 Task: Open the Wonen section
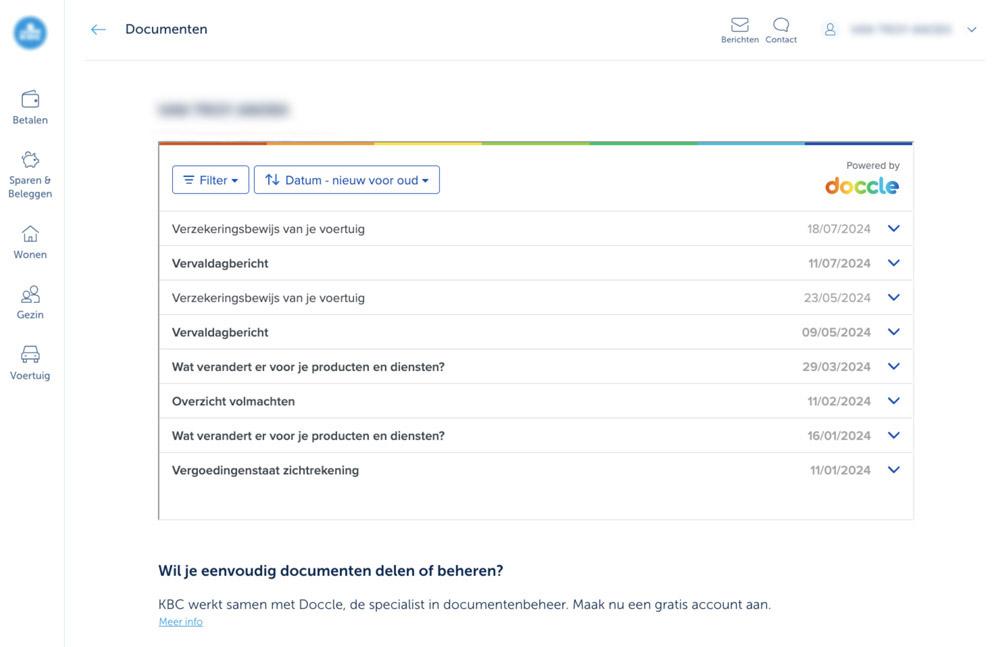pos(30,241)
